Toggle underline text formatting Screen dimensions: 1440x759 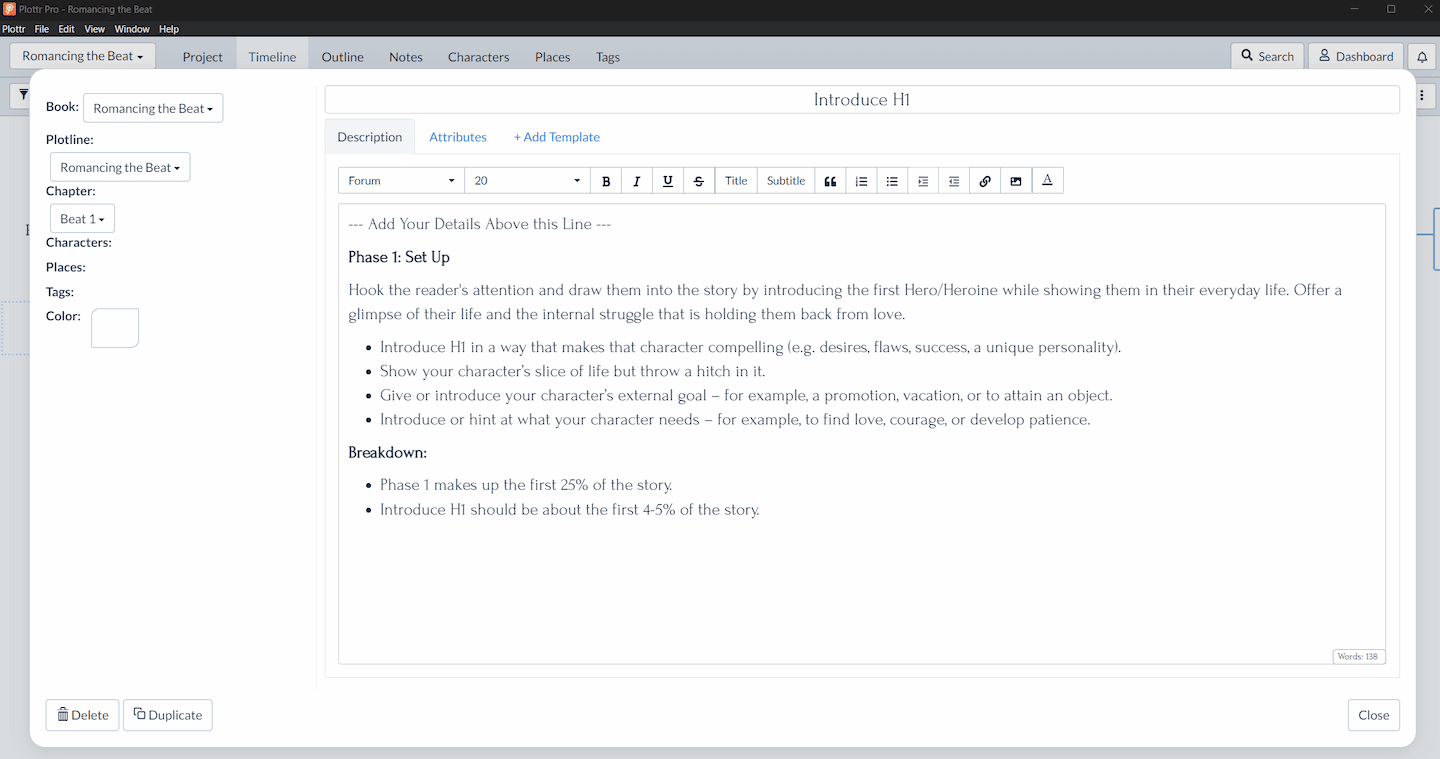coord(668,181)
